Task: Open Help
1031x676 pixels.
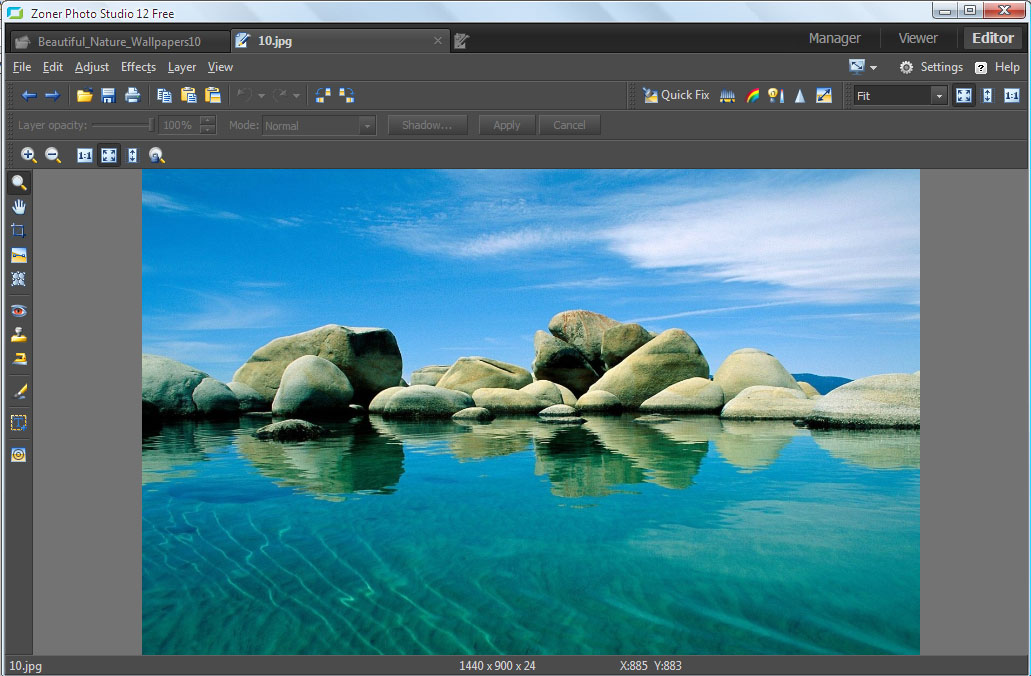Action: (x=997, y=67)
